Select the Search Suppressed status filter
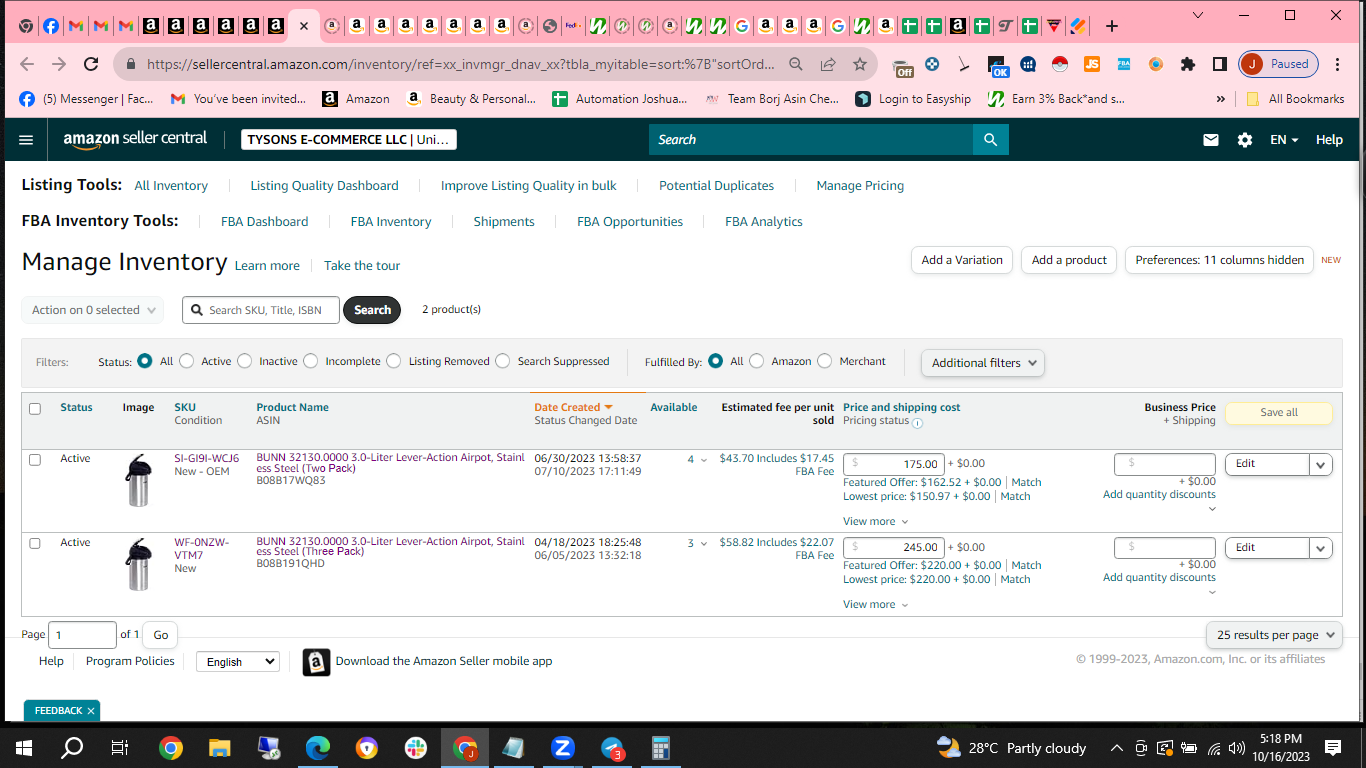The width and height of the screenshot is (1366, 768). pos(503,361)
